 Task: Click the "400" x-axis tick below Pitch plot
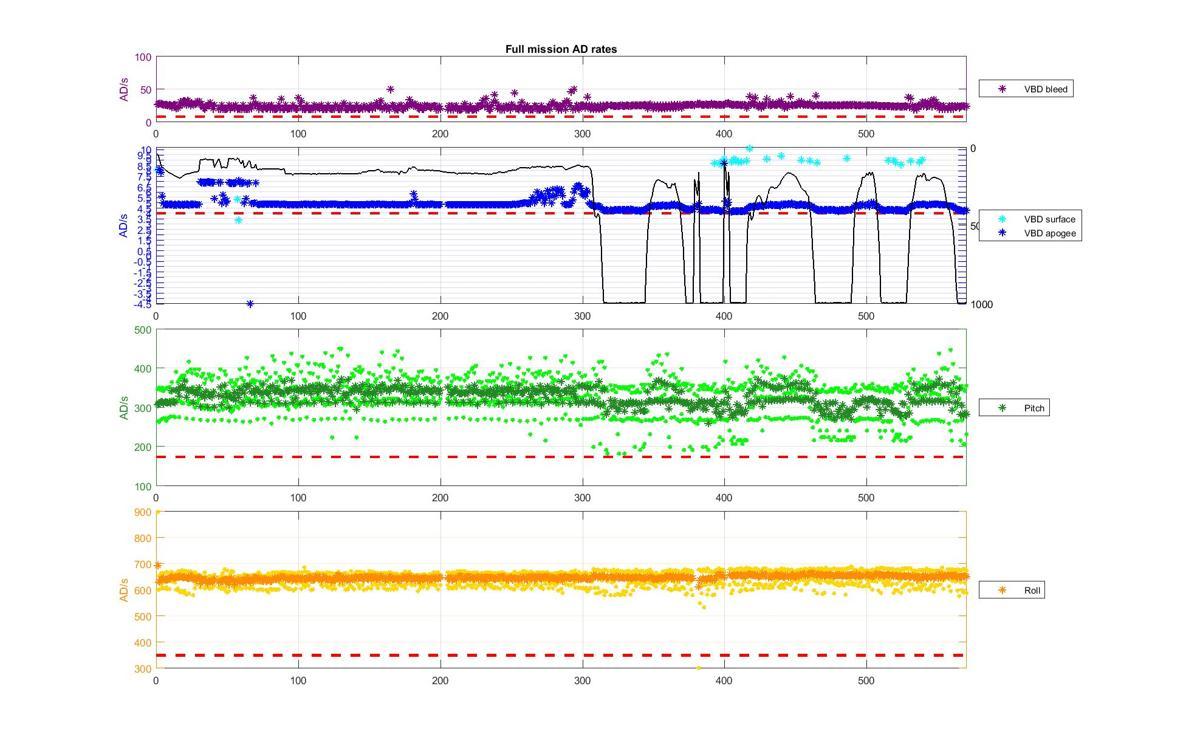pyautogui.click(x=724, y=498)
